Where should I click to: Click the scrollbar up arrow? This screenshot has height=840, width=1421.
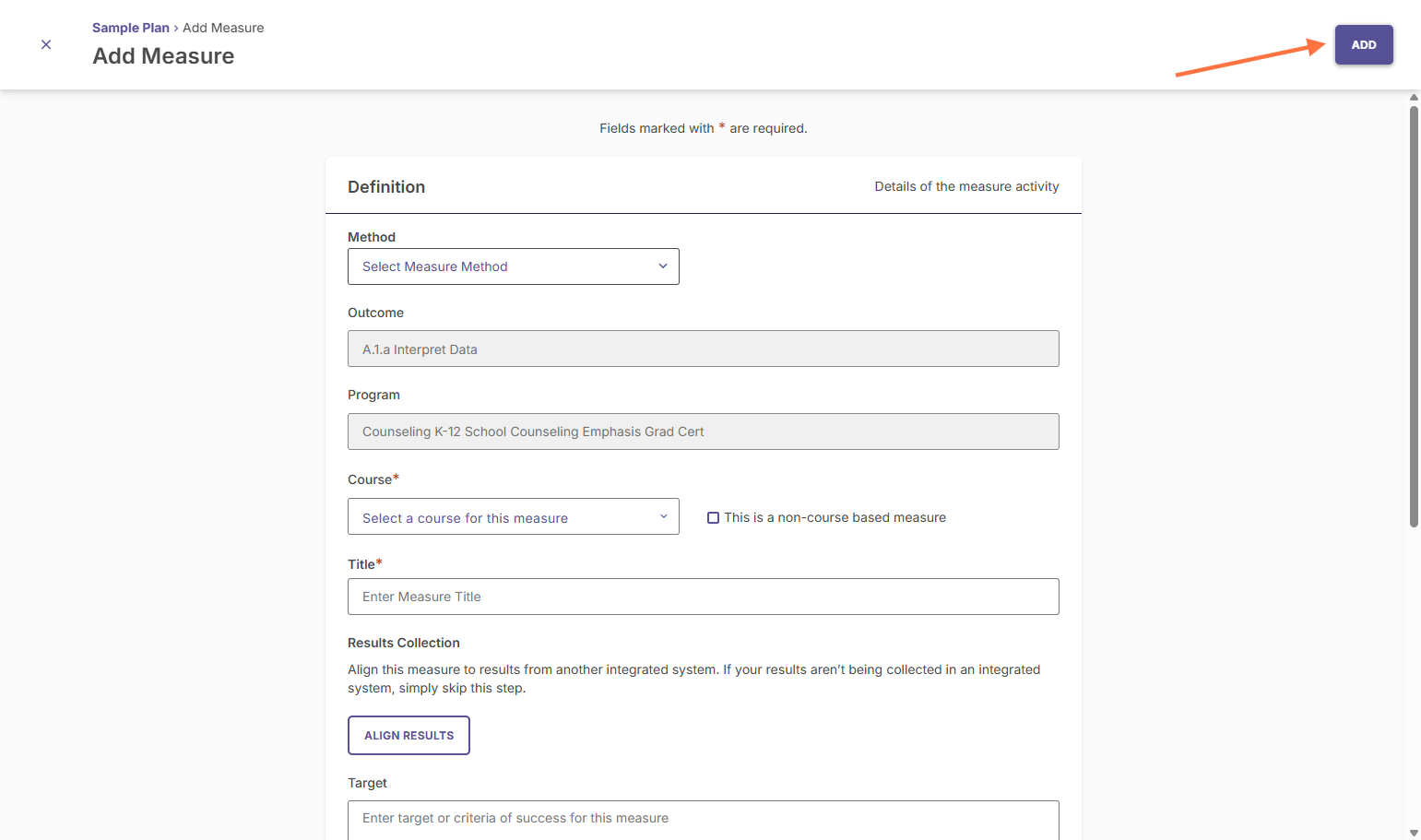point(1414,97)
